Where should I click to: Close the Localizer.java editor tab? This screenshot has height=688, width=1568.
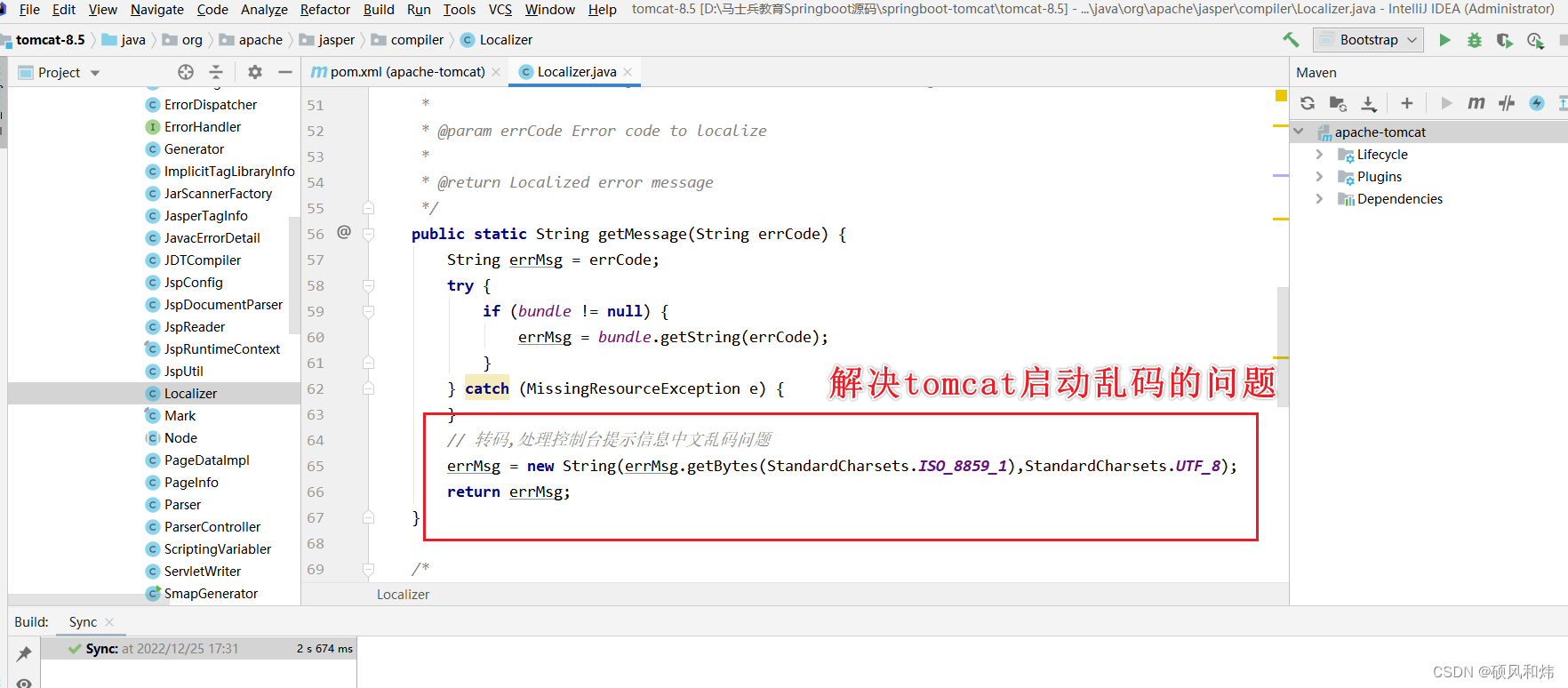(x=628, y=72)
